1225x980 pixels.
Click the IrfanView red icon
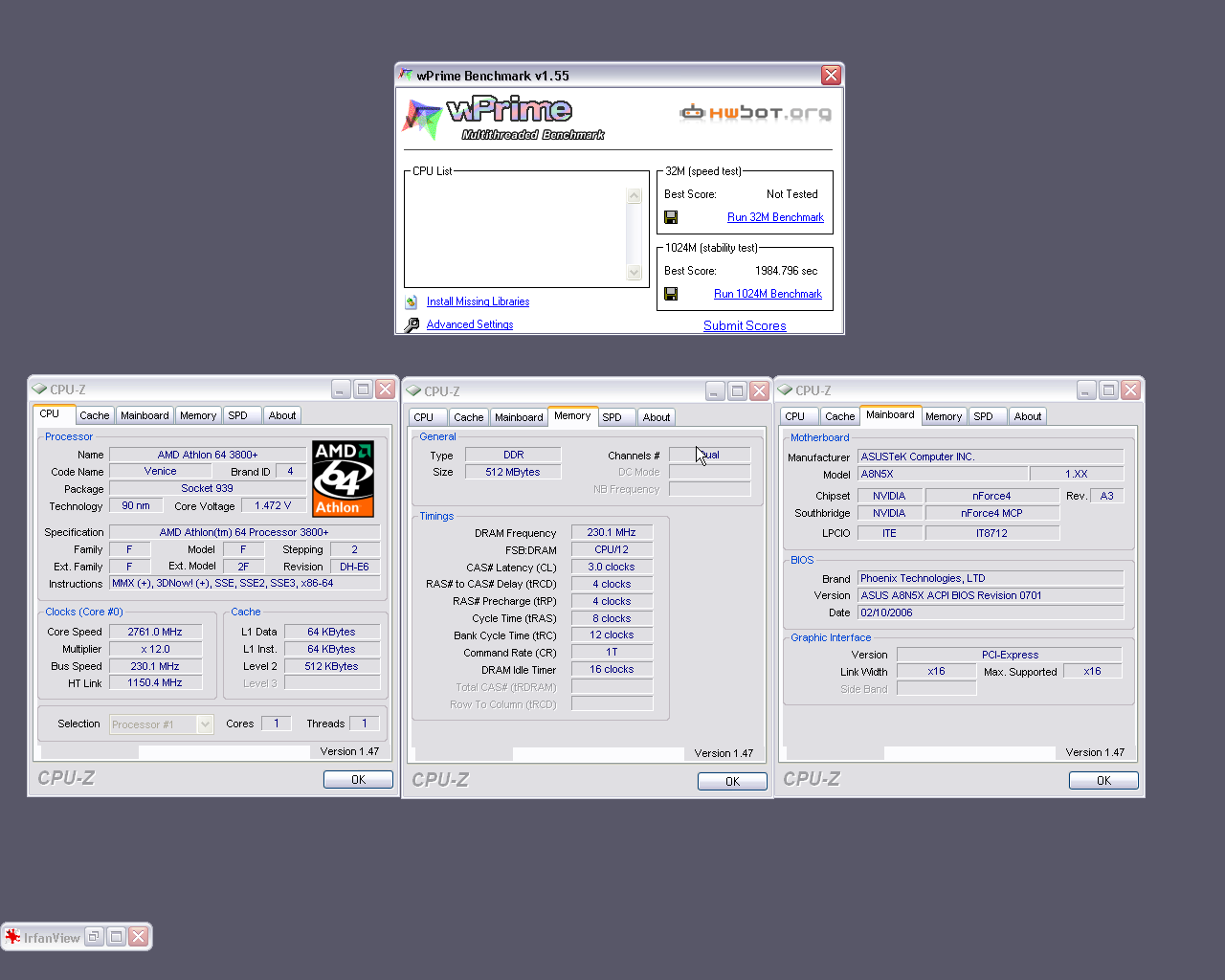13,937
